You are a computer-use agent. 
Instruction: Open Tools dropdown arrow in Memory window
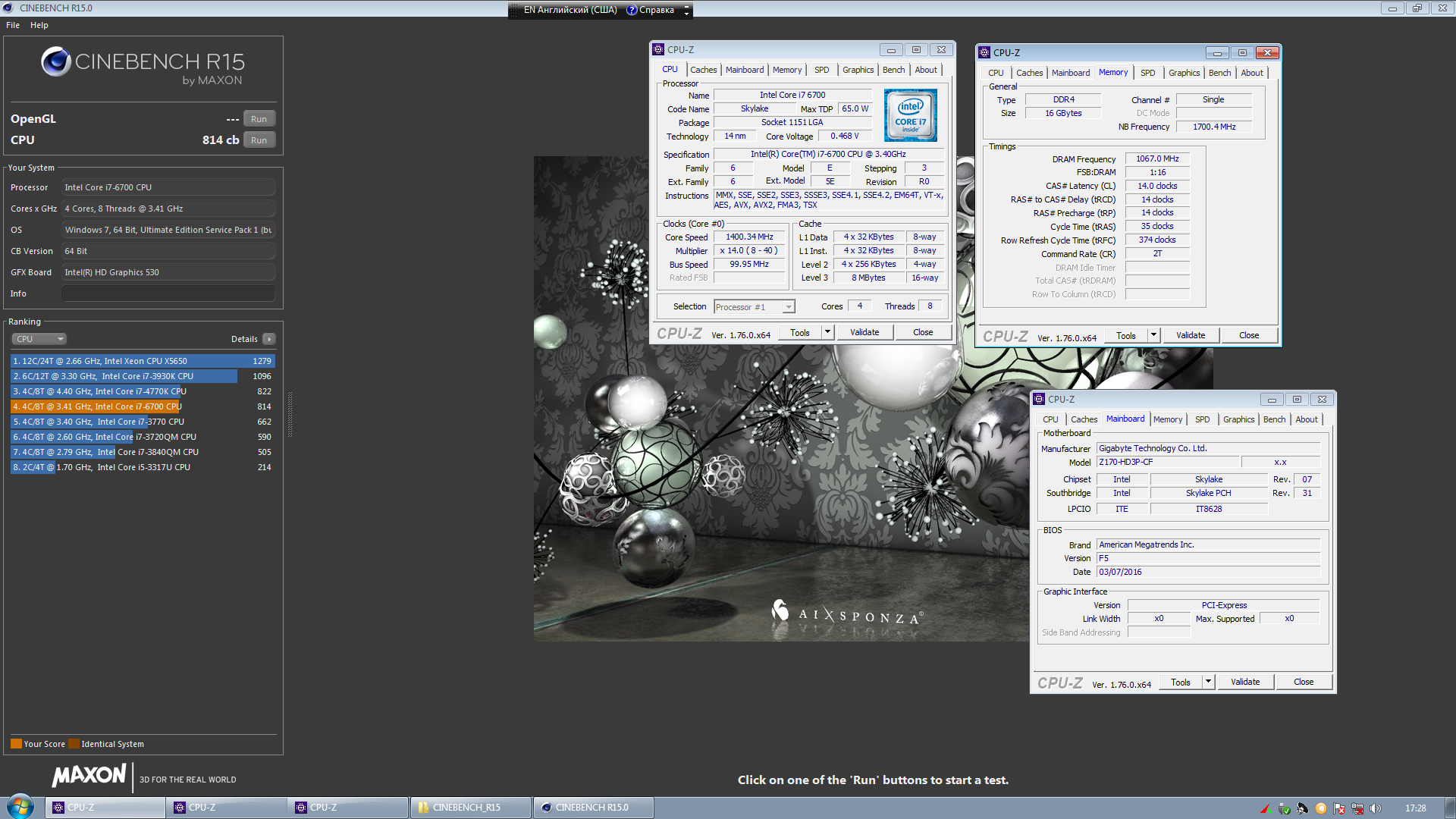pyautogui.click(x=1153, y=335)
